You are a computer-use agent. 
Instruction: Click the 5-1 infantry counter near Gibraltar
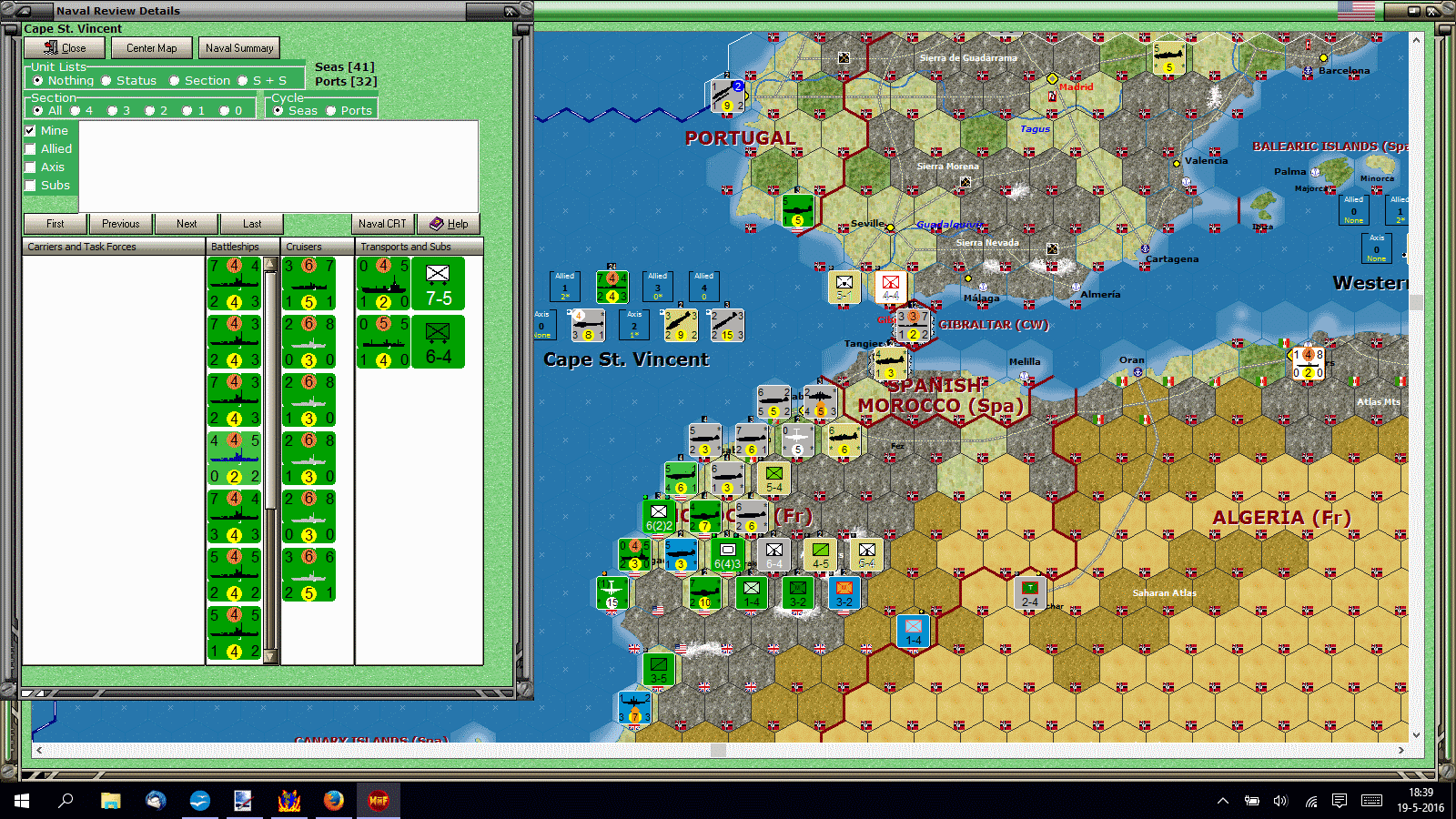coord(844,287)
